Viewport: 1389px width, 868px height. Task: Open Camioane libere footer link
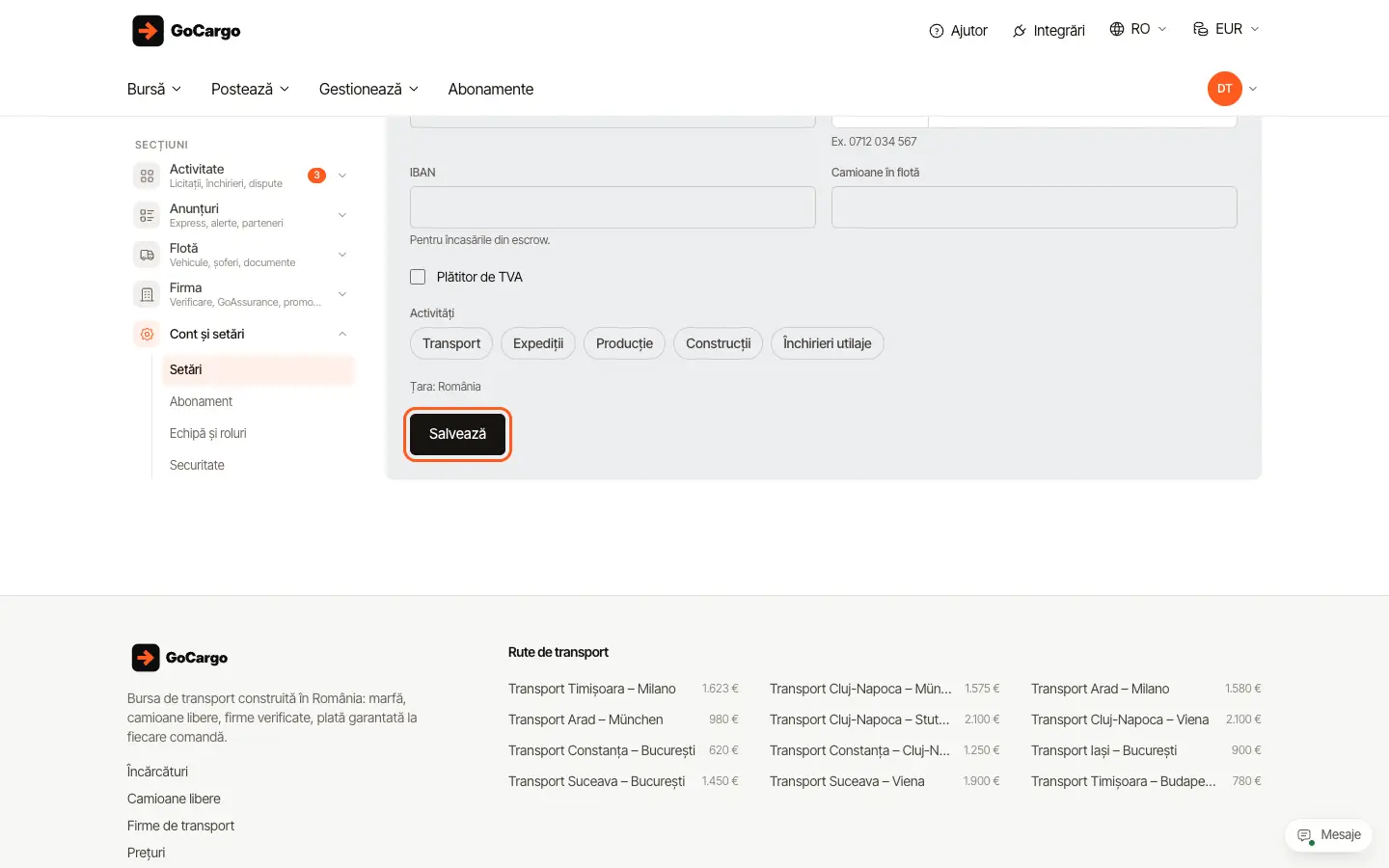click(x=174, y=799)
